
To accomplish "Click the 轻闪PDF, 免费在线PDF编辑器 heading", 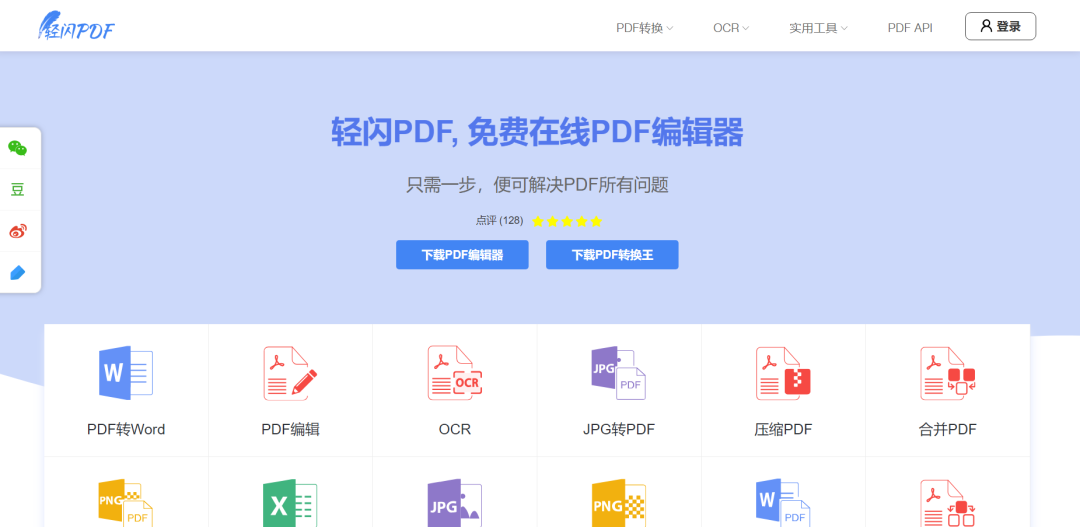I will coord(537,133).
